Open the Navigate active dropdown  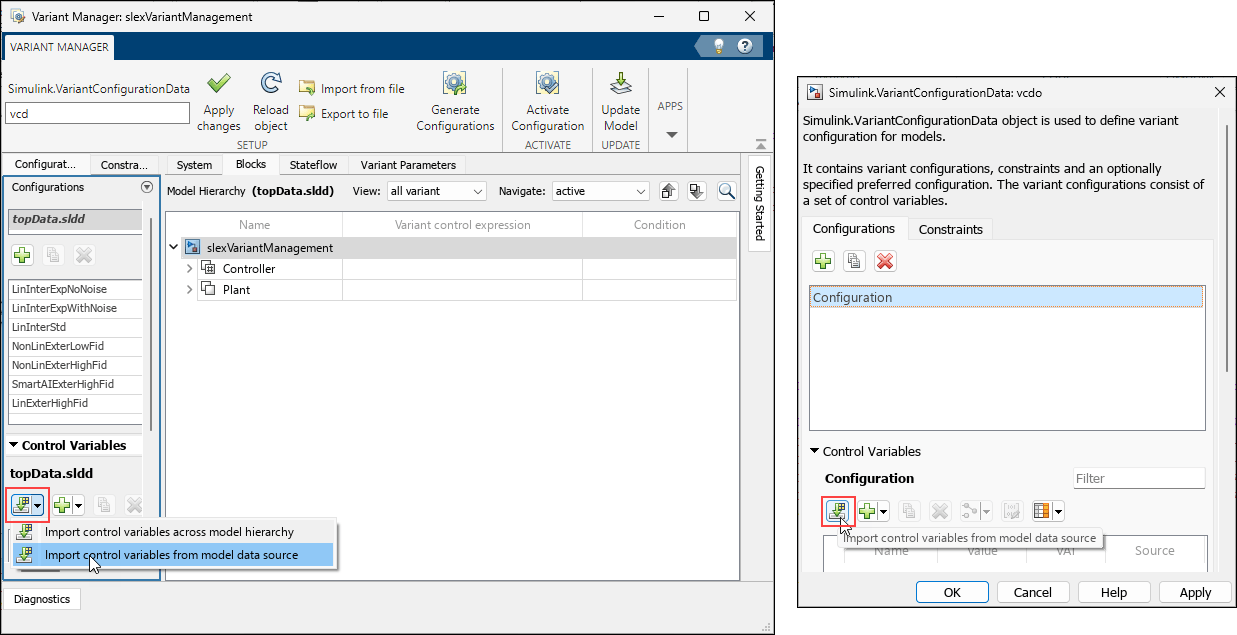(x=600, y=191)
